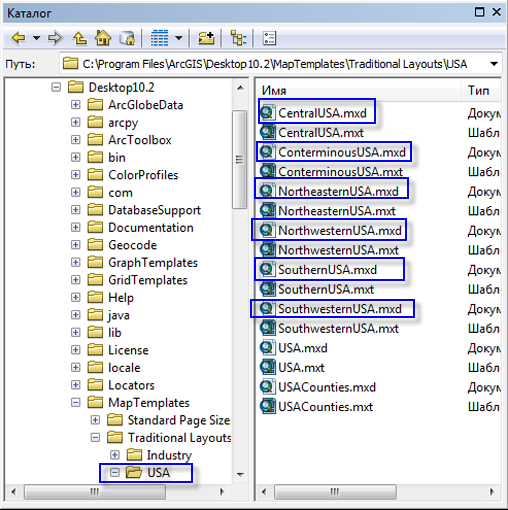Screen dimensions: 508x510
Task: Select the java folder
Action: coord(109,315)
